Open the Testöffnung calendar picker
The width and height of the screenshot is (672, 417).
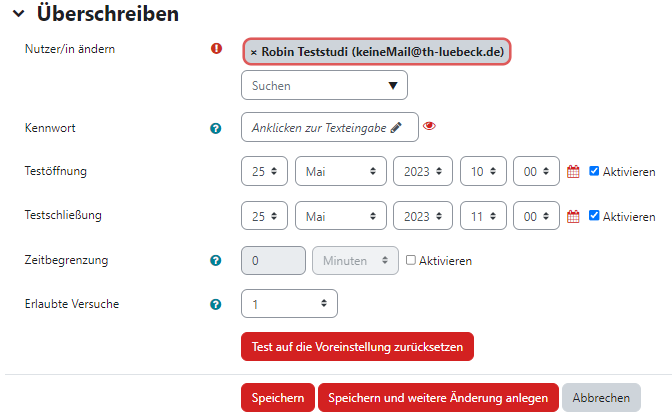tap(573, 171)
